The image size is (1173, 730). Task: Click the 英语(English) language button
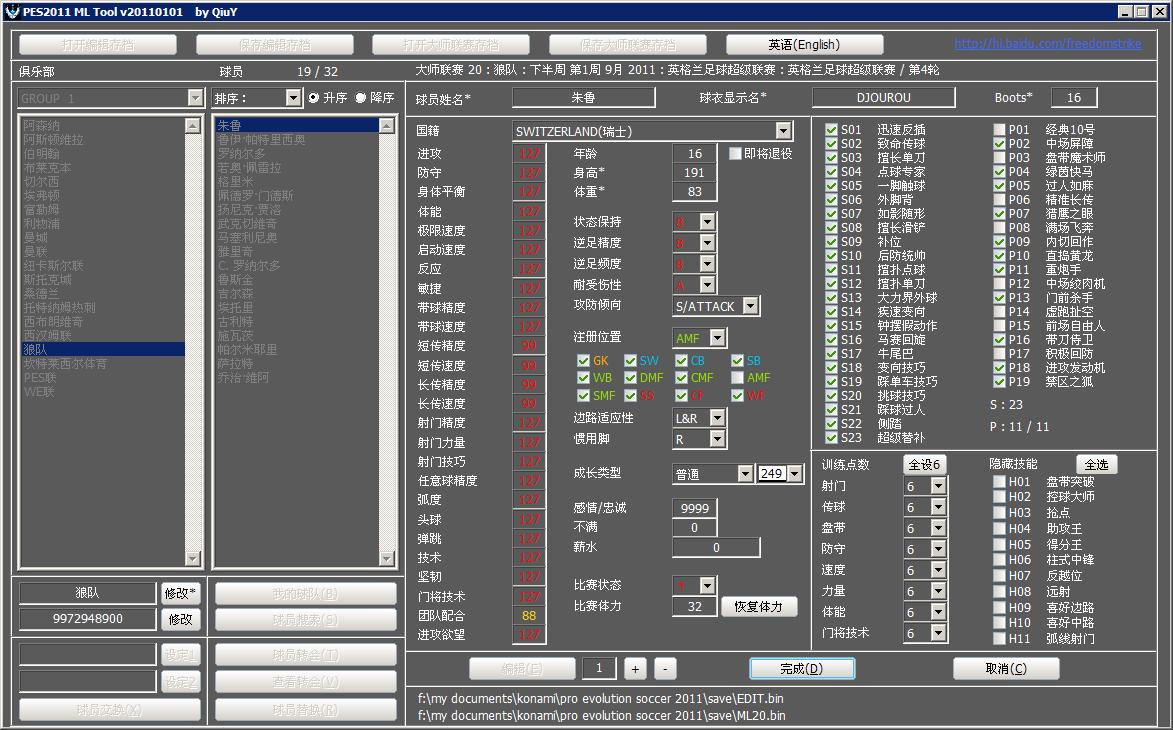(803, 45)
